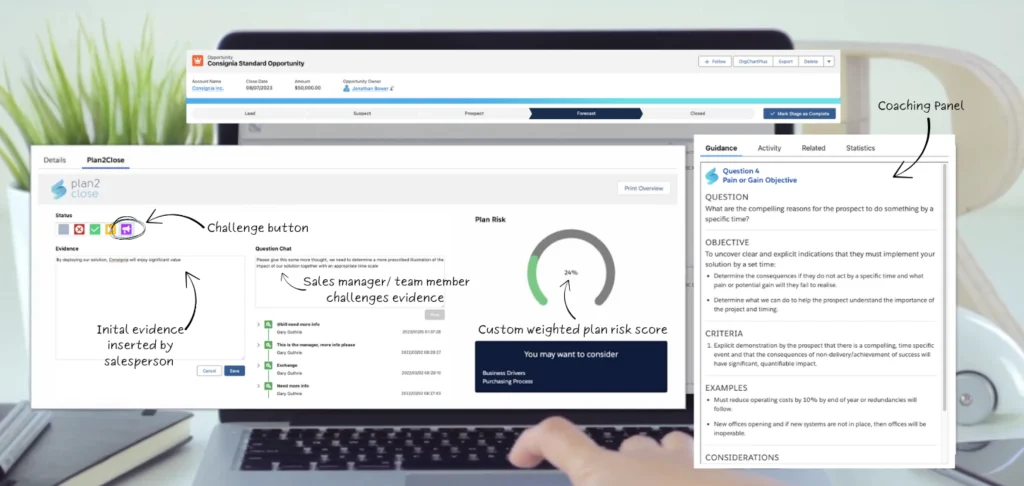Click the Mark Stage as Complete button
This screenshot has width=1024, height=486.
tap(798, 113)
